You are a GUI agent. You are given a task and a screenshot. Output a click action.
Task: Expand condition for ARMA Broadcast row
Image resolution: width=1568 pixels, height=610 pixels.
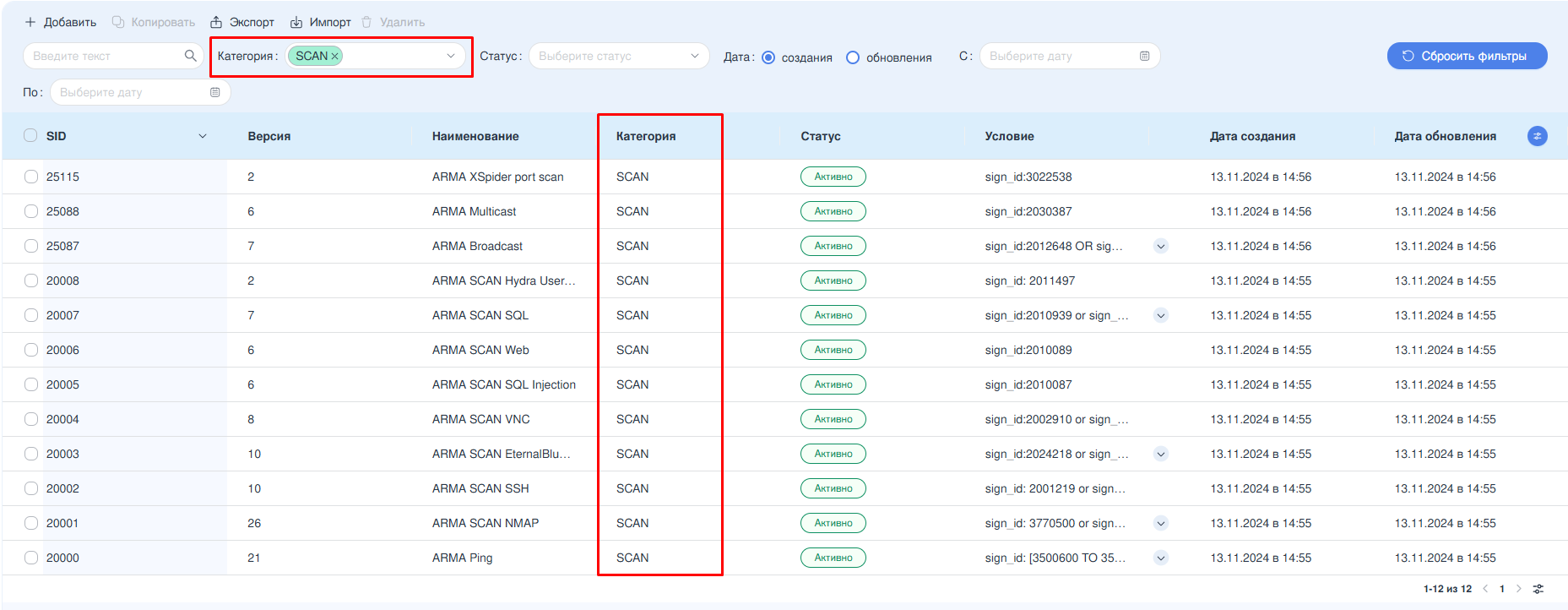(x=1161, y=246)
